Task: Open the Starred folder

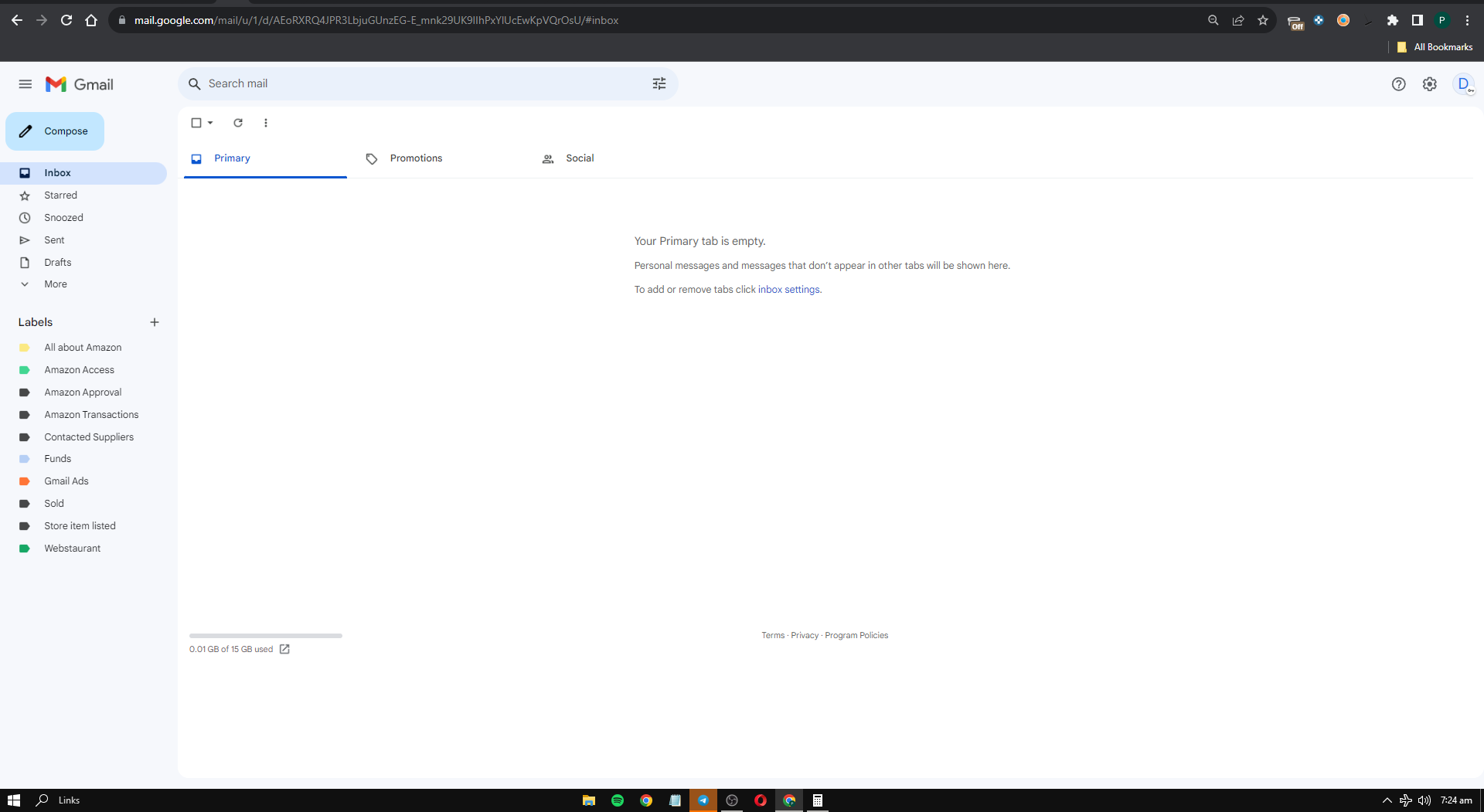Action: [83, 195]
